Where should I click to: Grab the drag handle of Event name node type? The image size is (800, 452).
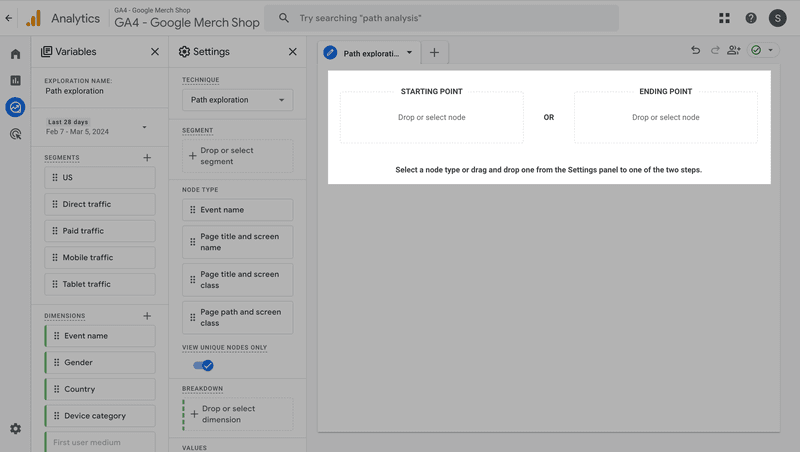[192, 210]
